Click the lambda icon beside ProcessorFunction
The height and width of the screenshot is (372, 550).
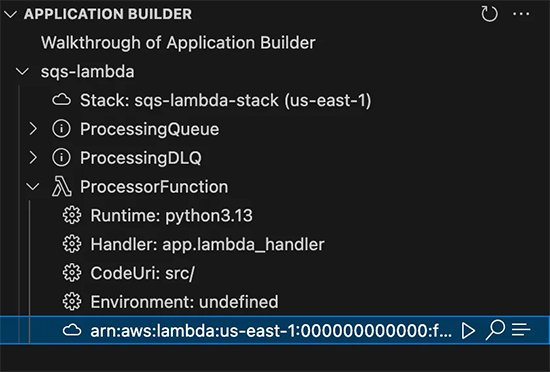coord(62,187)
